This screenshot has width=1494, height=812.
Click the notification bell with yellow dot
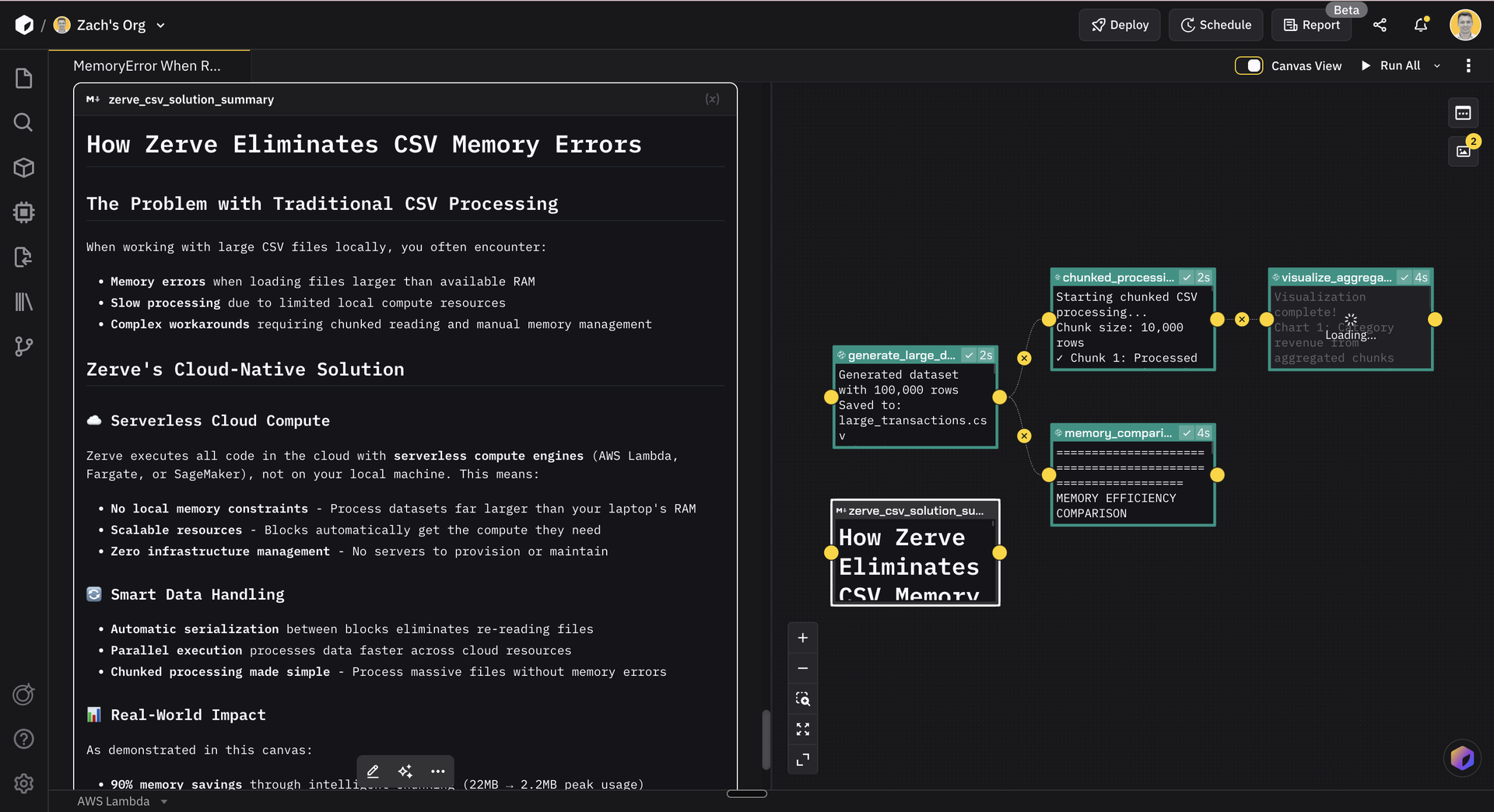coord(1420,25)
